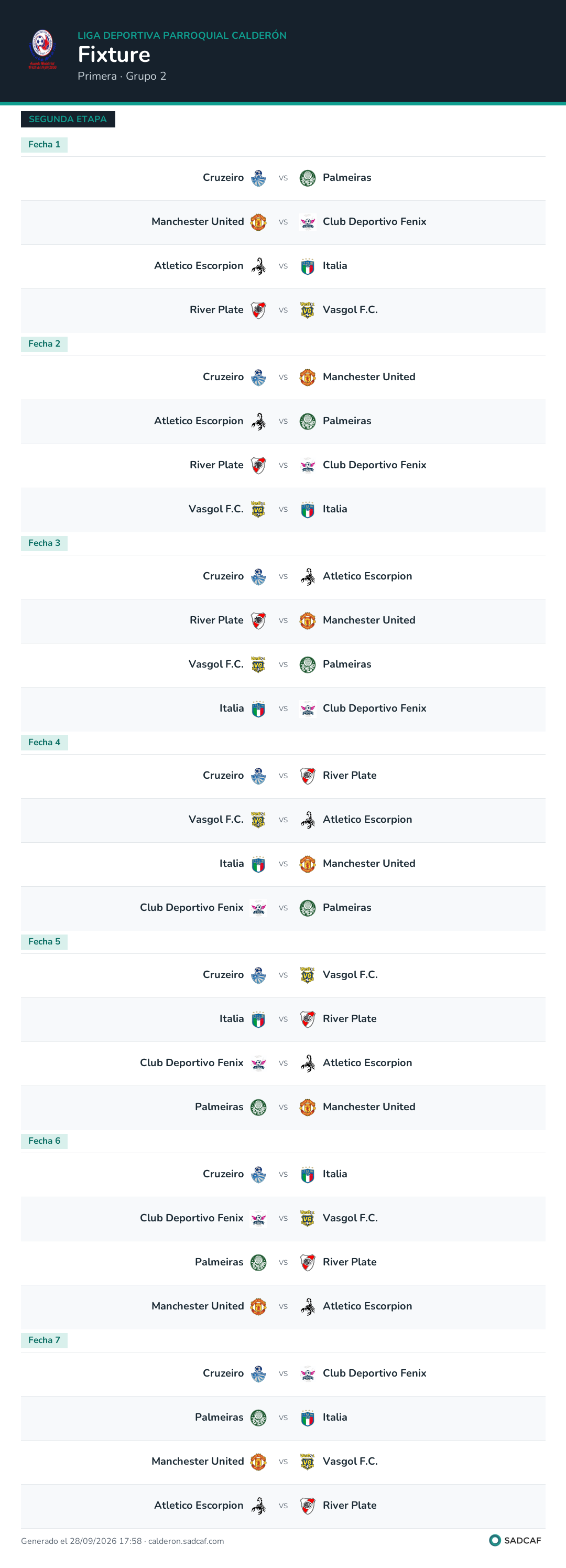Image resolution: width=566 pixels, height=1568 pixels.
Task: Select the Fecha 7 label
Action: pyautogui.click(x=44, y=1340)
